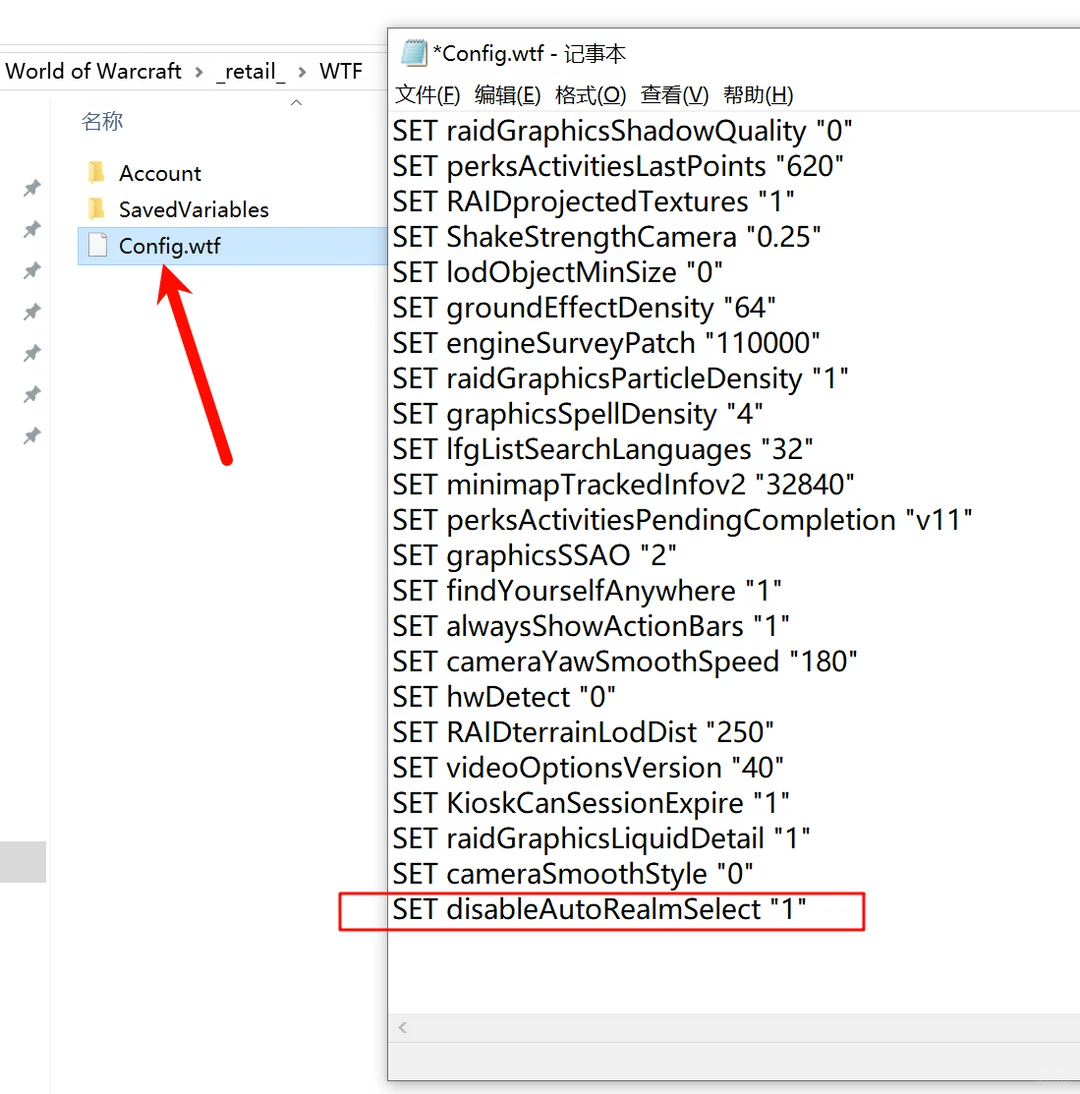Click the line SET findYourselfAnywhere "1"
1080x1094 pixels.
click(x=587, y=592)
